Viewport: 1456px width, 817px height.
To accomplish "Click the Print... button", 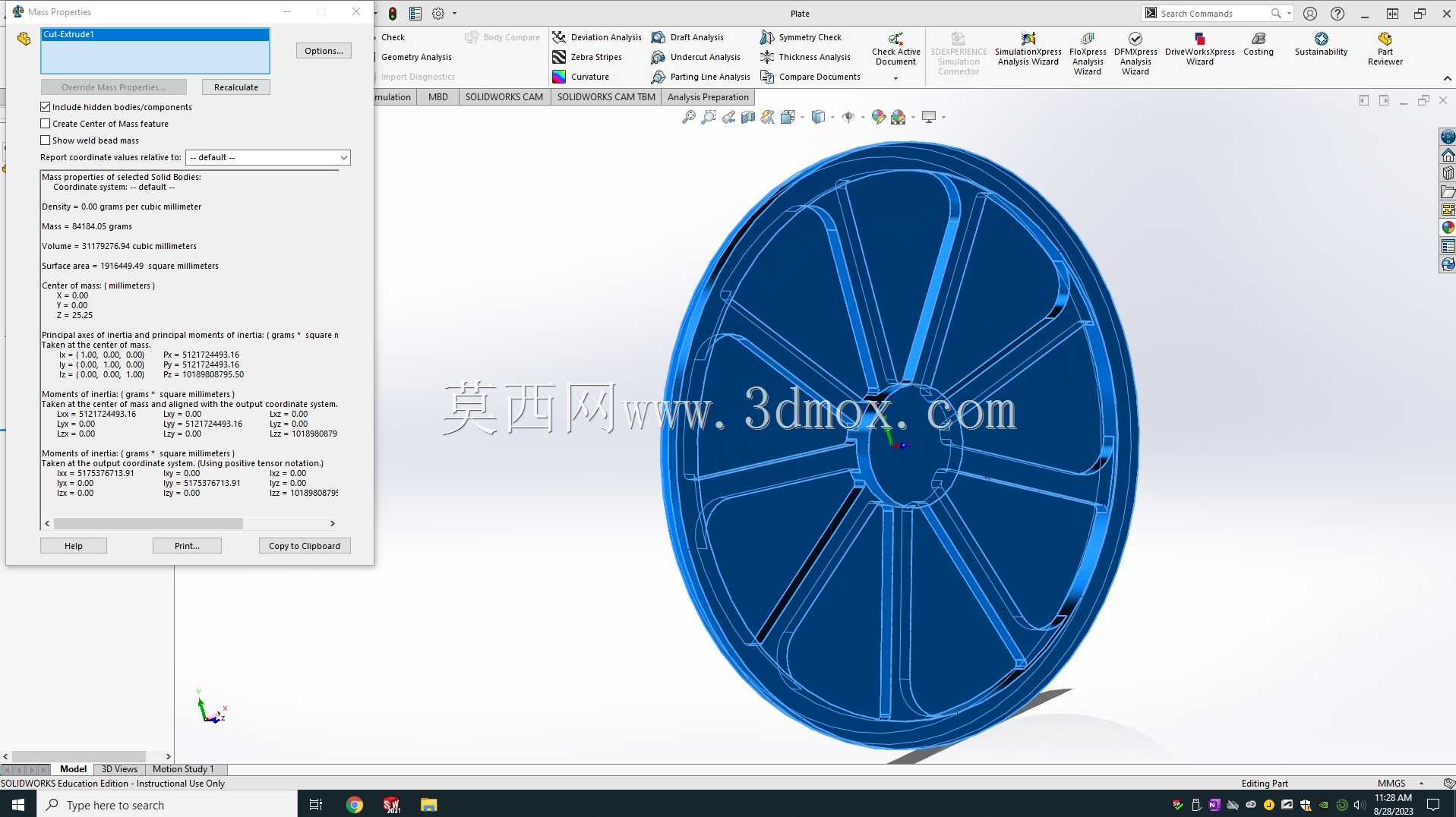I will [x=187, y=546].
